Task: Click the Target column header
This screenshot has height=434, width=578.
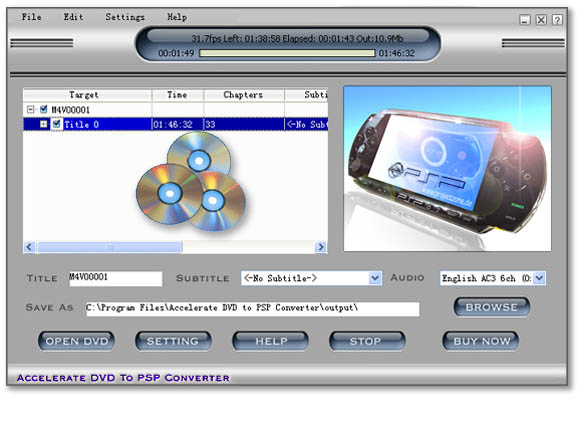Action: click(x=87, y=95)
